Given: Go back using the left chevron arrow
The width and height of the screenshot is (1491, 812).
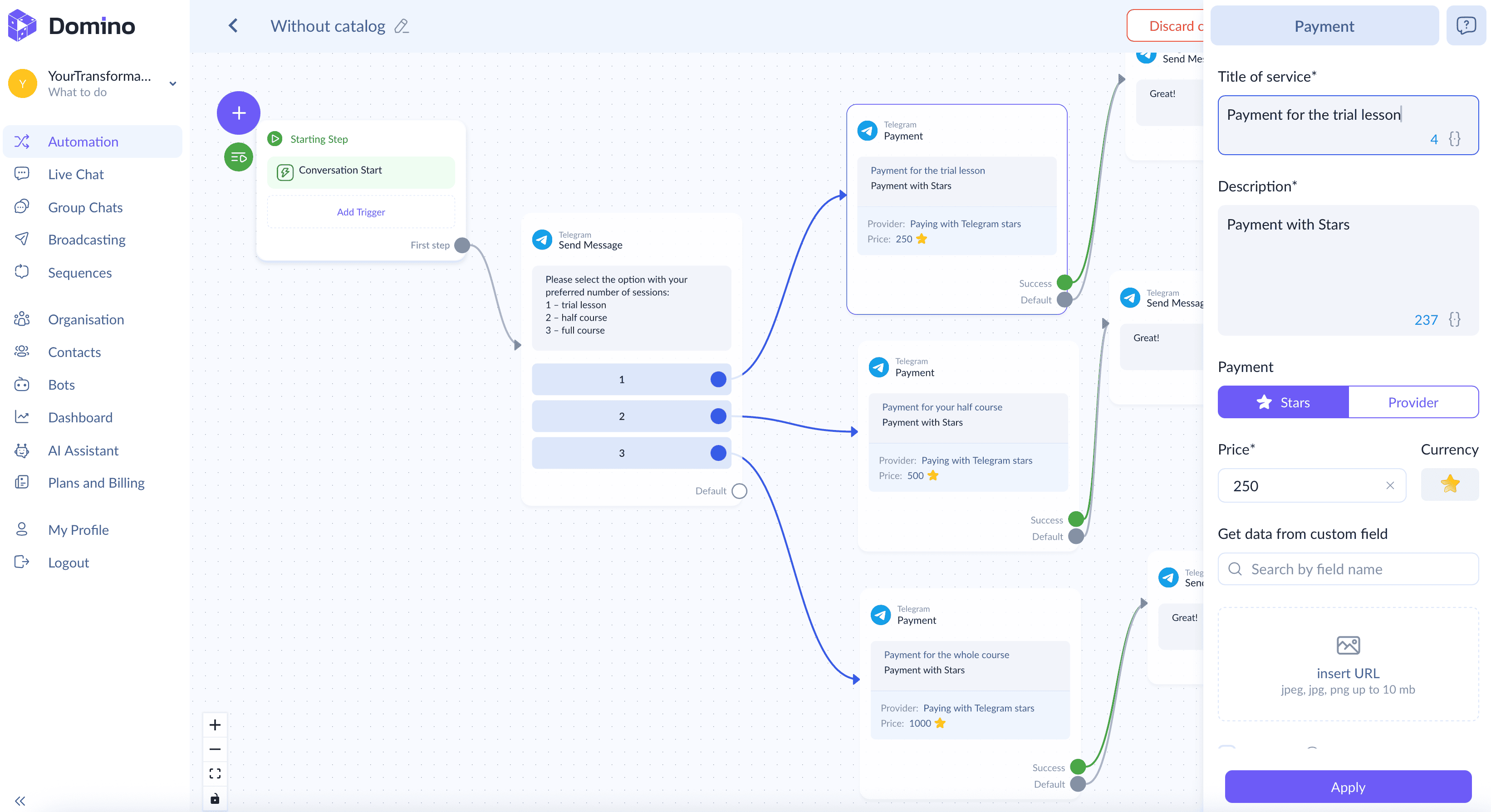Looking at the screenshot, I should coord(233,25).
